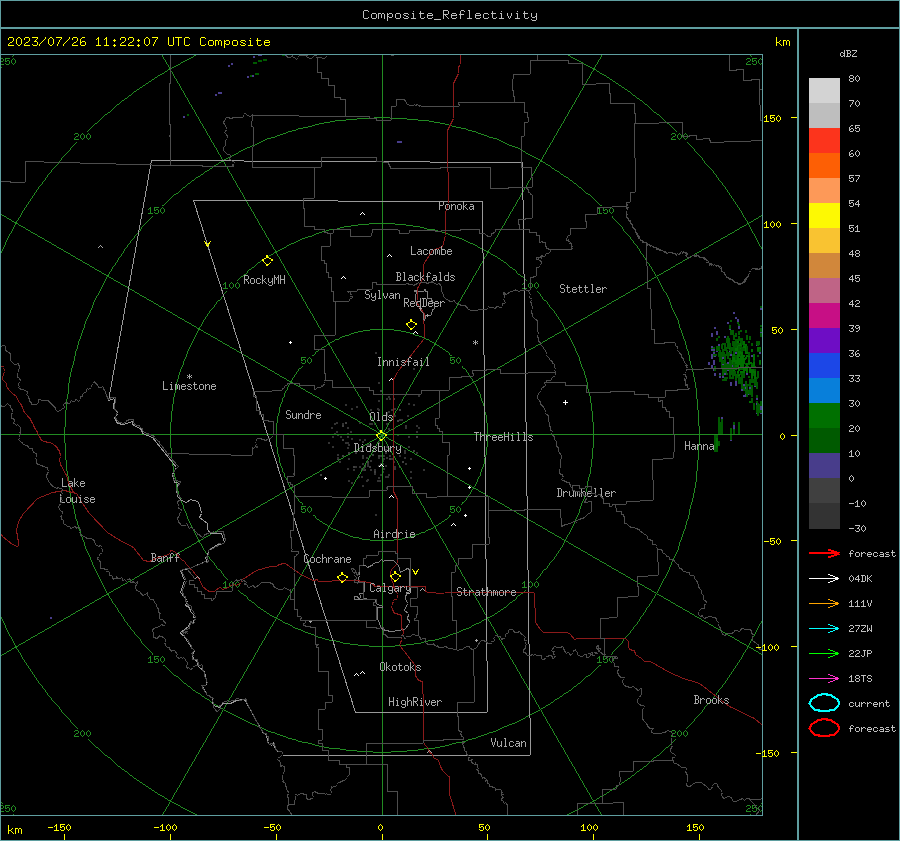Click the Sylvan label on map
The width and height of the screenshot is (900, 841).
[382, 295]
